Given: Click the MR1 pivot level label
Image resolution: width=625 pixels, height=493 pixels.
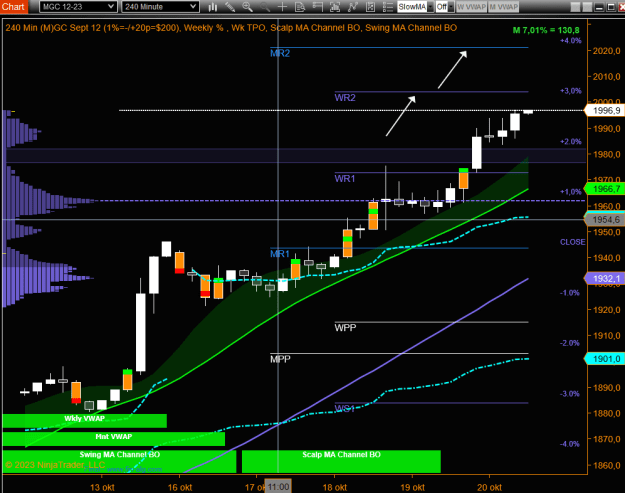Looking at the screenshot, I should coord(279,254).
